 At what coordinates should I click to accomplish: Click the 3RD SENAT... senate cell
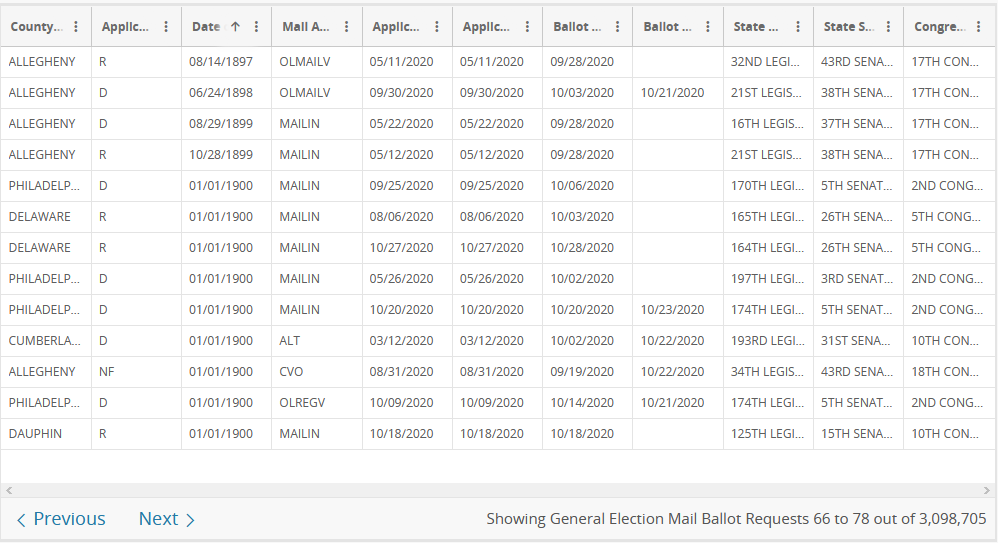pyautogui.click(x=859, y=279)
